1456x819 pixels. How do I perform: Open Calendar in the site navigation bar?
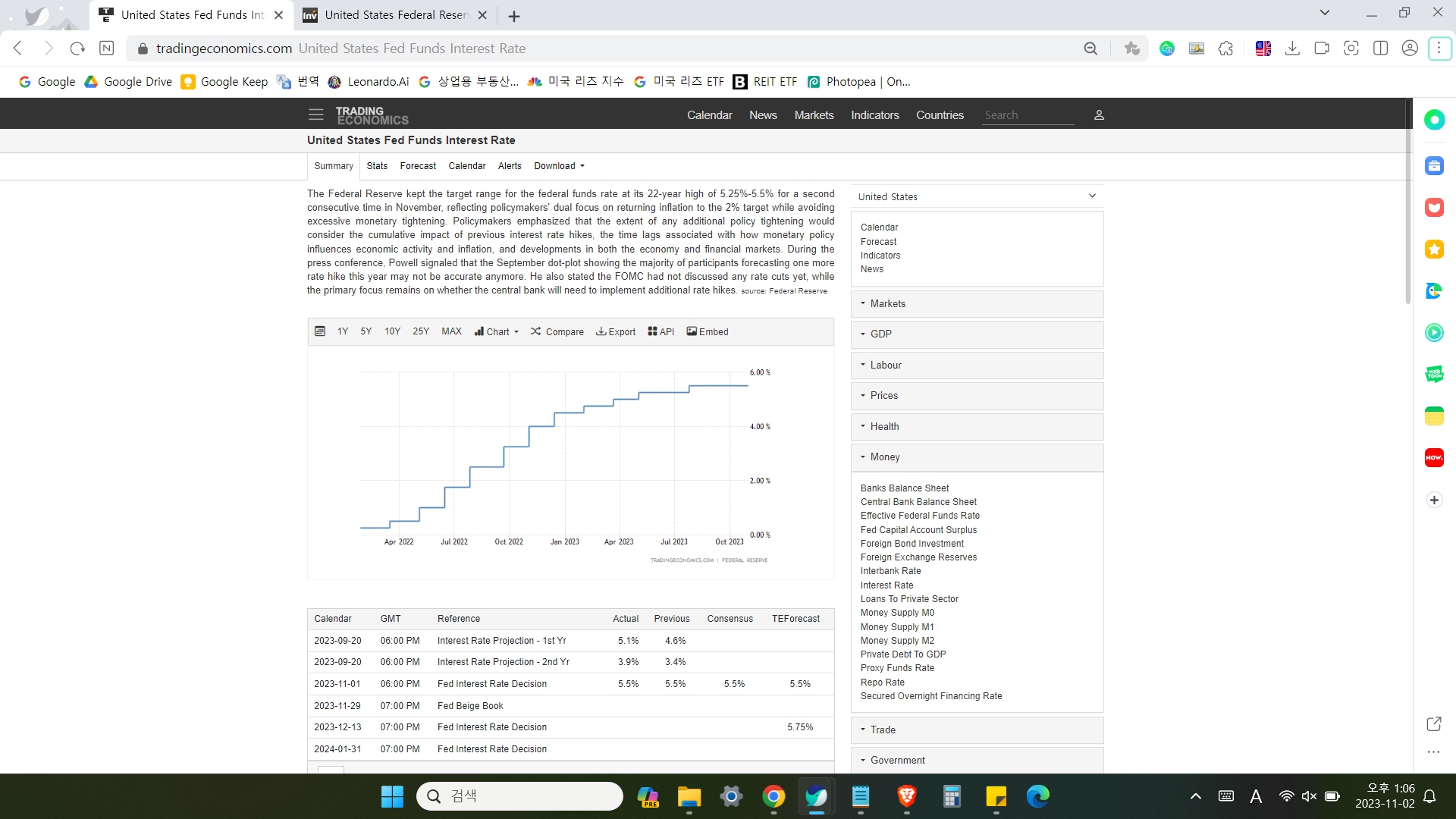pyautogui.click(x=709, y=115)
